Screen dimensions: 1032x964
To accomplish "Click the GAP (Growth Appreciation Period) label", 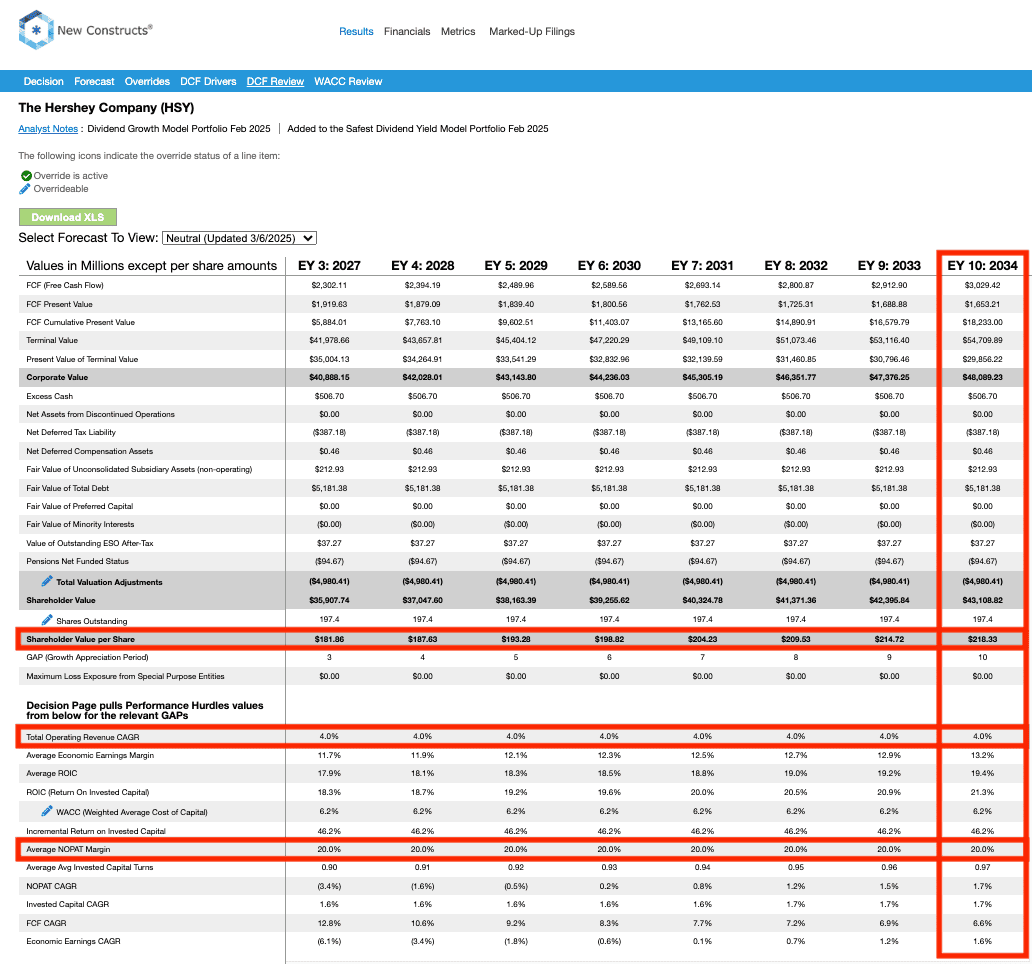I will click(x=88, y=657).
